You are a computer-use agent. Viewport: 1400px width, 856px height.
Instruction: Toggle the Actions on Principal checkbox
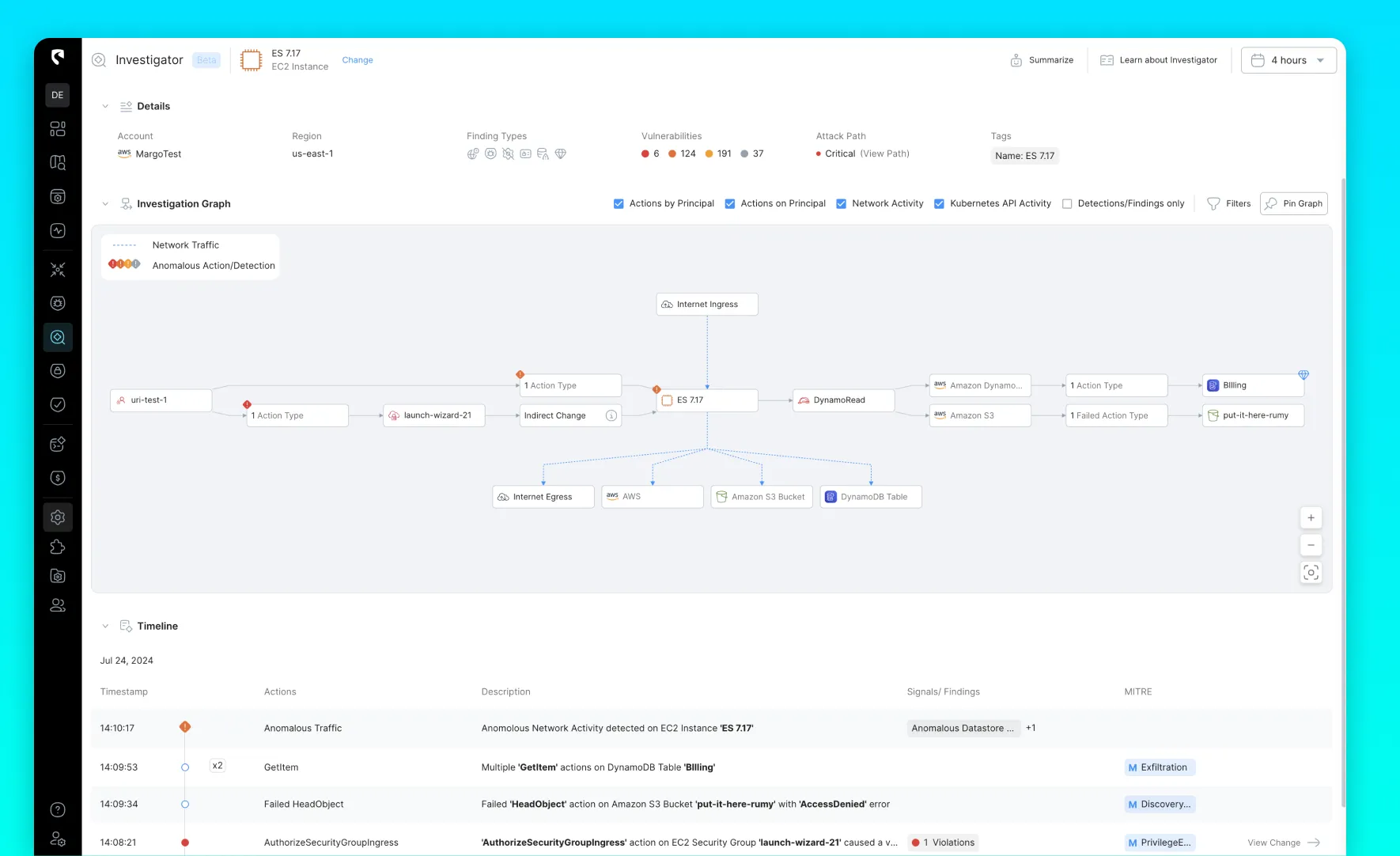tap(730, 203)
